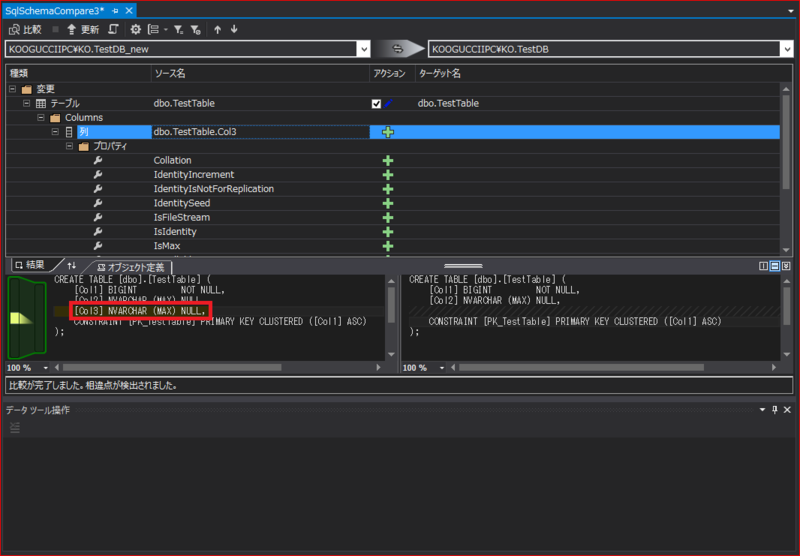Screen dimensions: 800x556
Task: Select the IsIdentity property row
Action: click(x=392, y=232)
